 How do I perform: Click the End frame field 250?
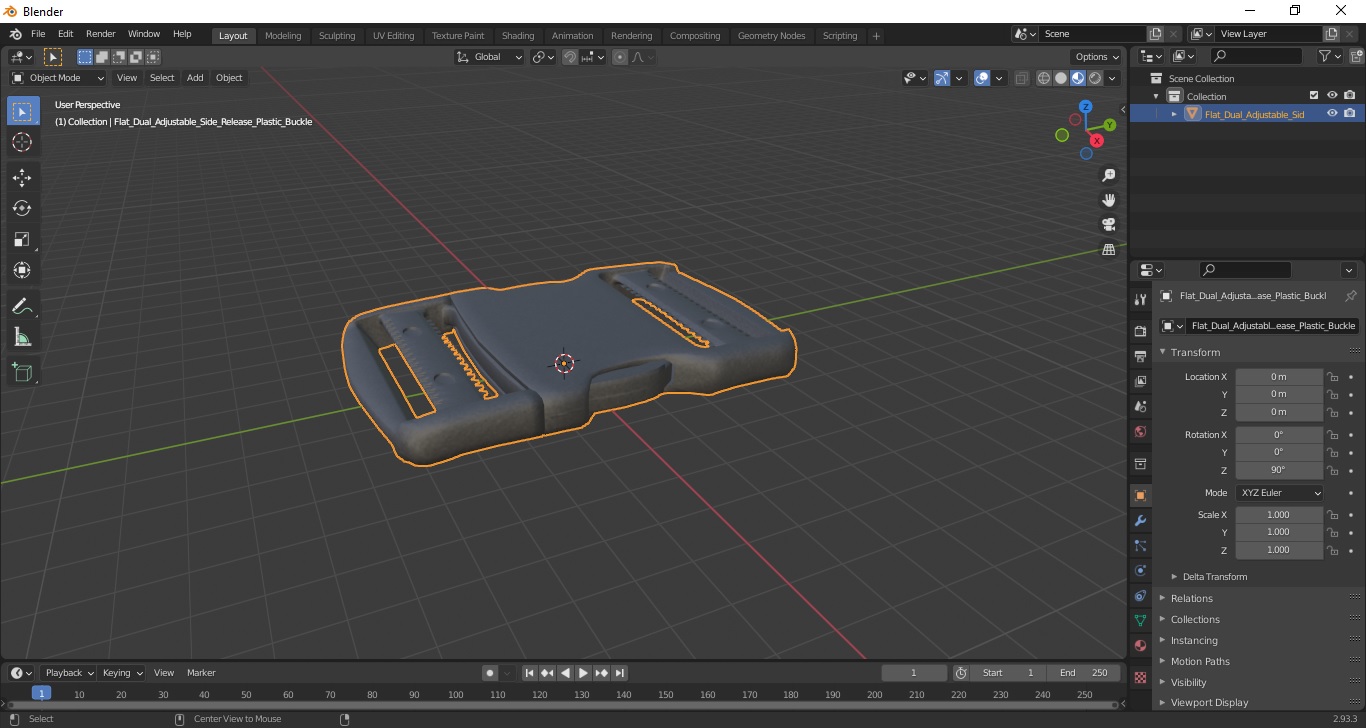1084,673
